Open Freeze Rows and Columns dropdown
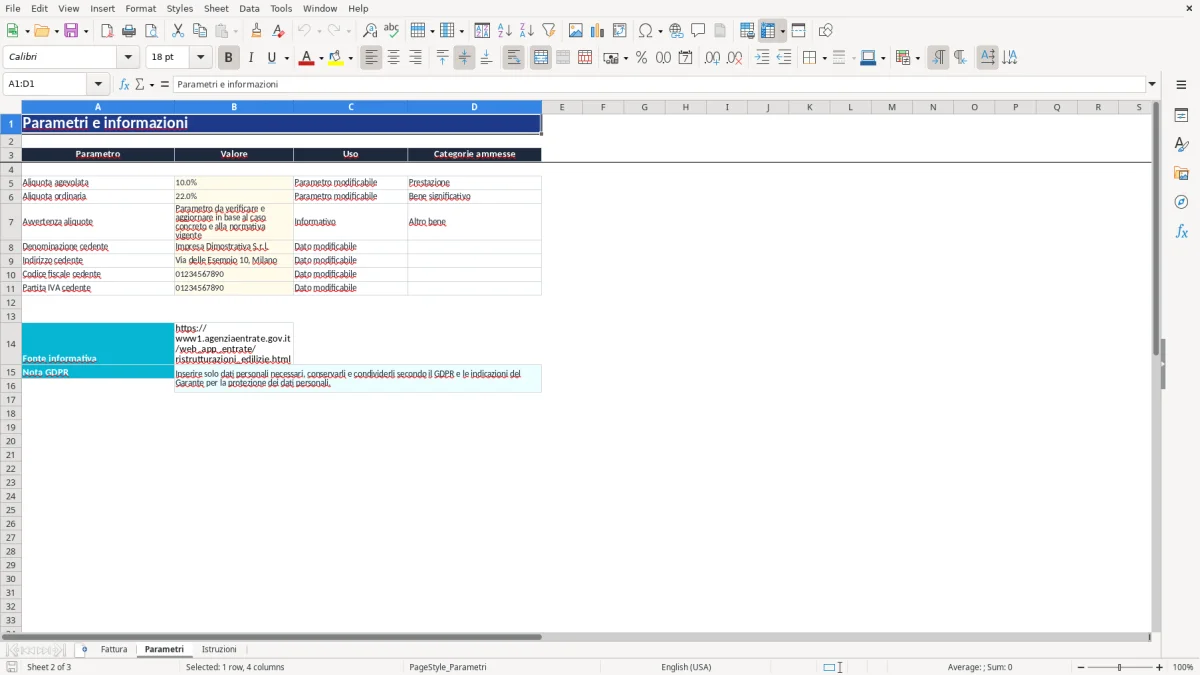Image resolution: width=1200 pixels, height=675 pixels. [x=783, y=31]
